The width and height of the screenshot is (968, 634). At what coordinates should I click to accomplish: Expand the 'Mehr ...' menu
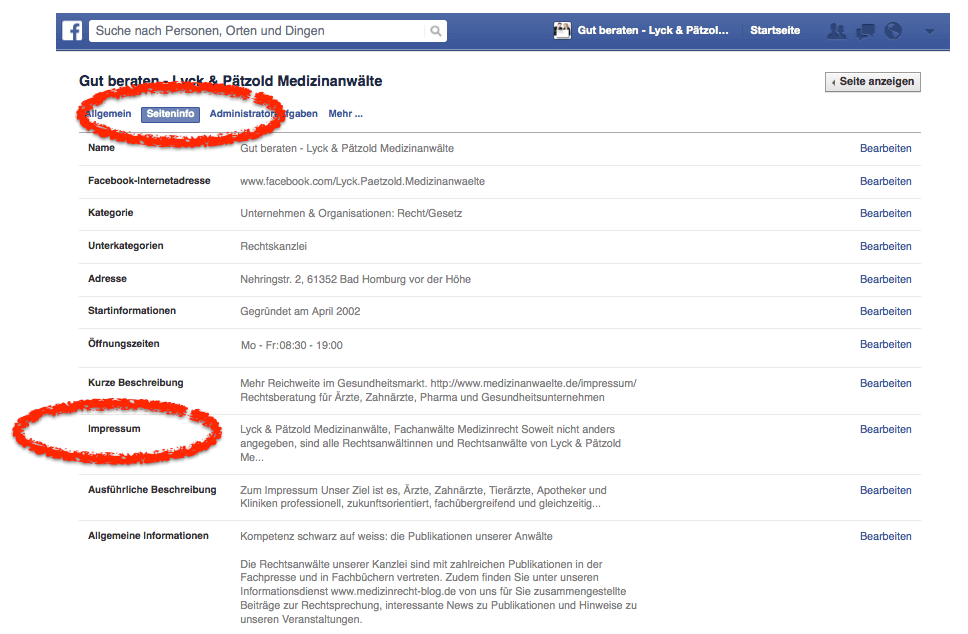click(346, 114)
